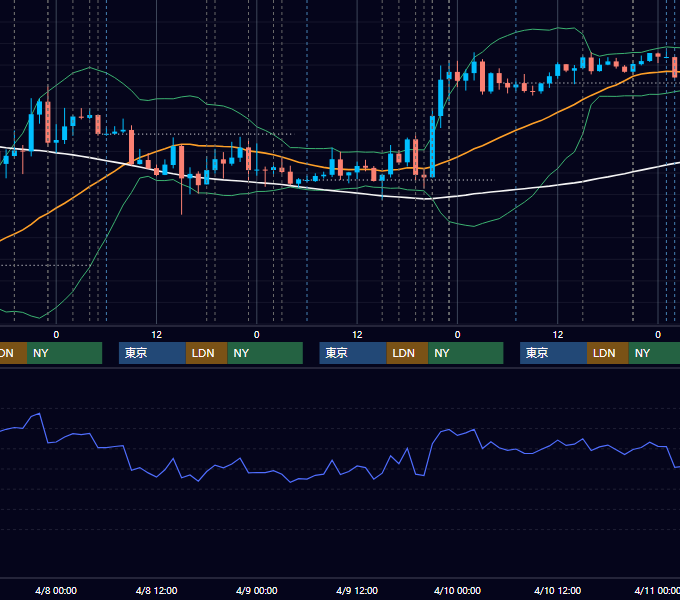680x600 pixels.
Task: Select the 東京 session block on 4/9
Action: (353, 353)
